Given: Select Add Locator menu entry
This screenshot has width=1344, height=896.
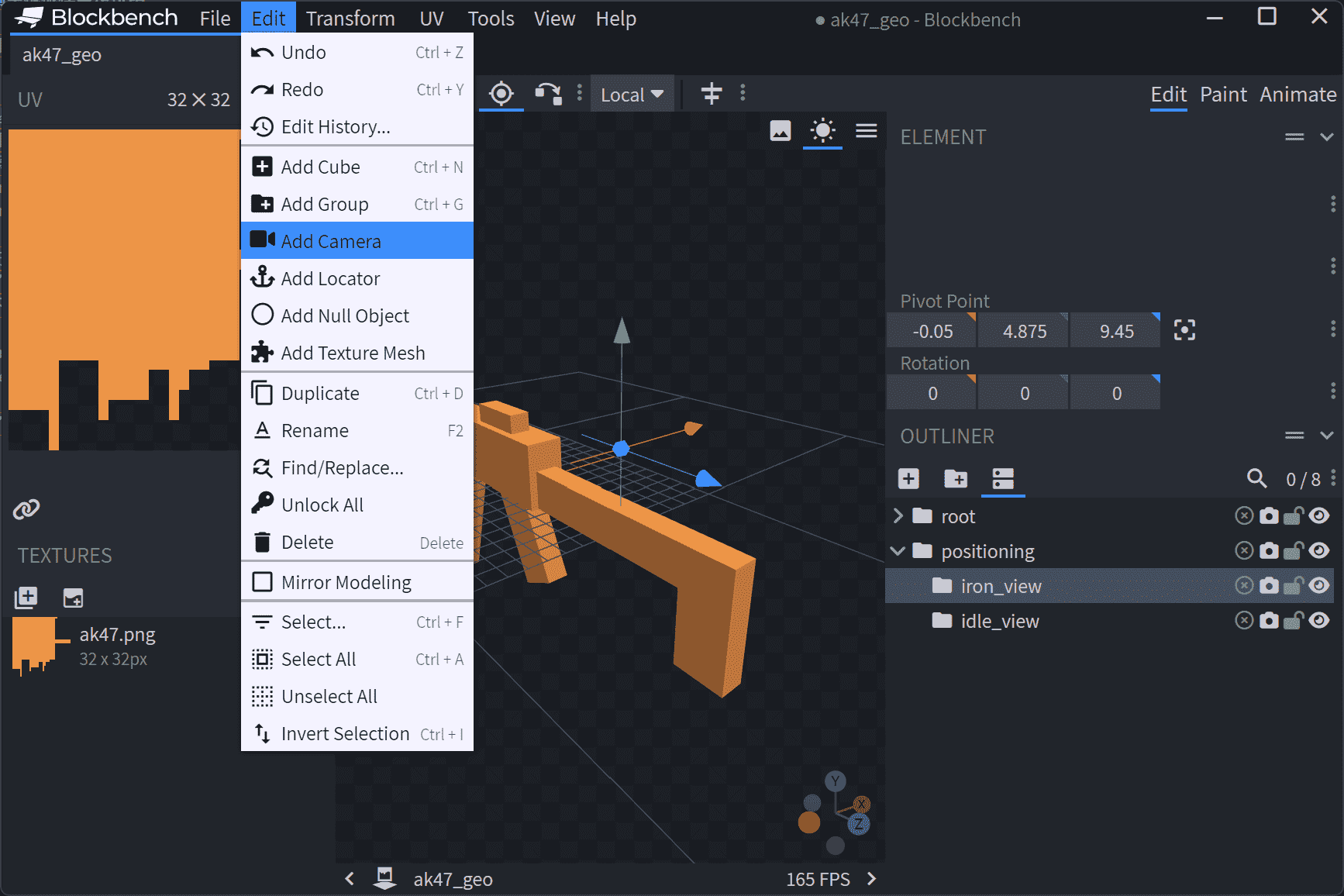Looking at the screenshot, I should pos(357,278).
